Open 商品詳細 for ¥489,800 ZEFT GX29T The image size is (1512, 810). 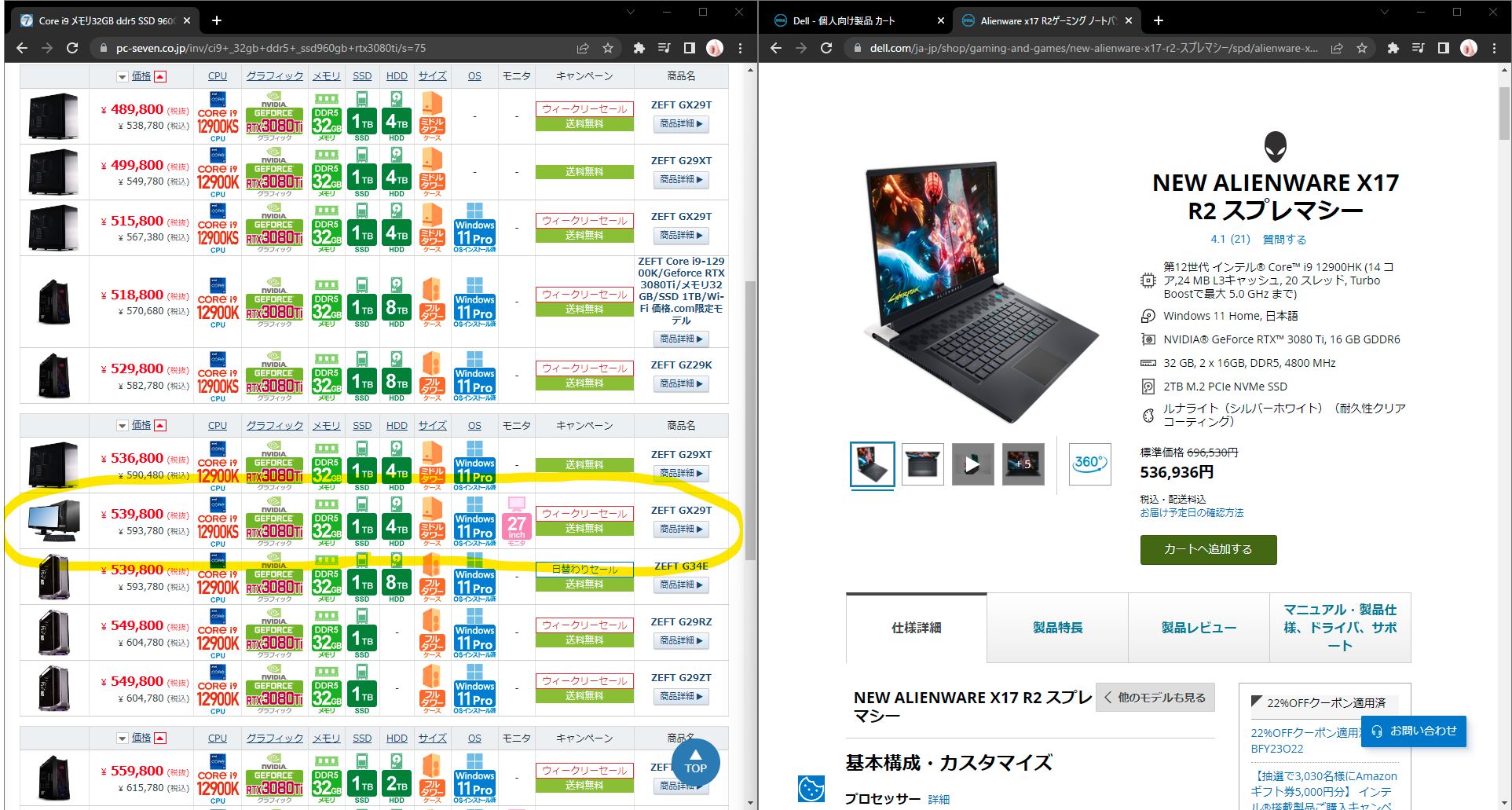tap(681, 124)
